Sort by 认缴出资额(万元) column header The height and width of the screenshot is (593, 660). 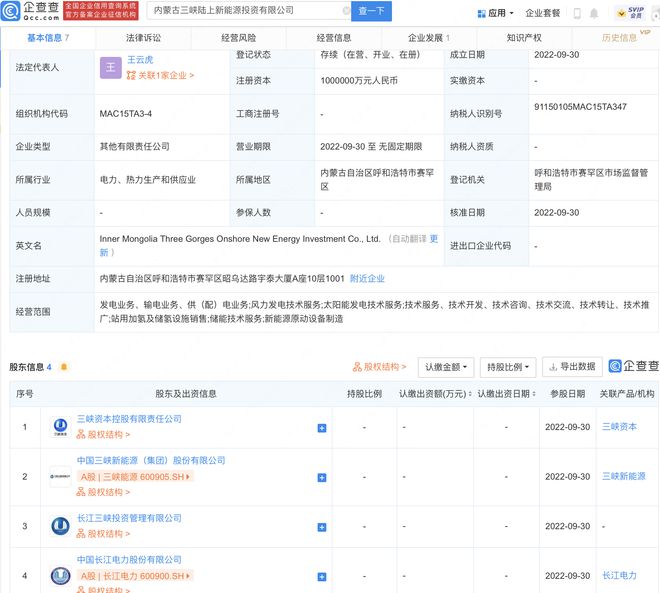tap(434, 394)
